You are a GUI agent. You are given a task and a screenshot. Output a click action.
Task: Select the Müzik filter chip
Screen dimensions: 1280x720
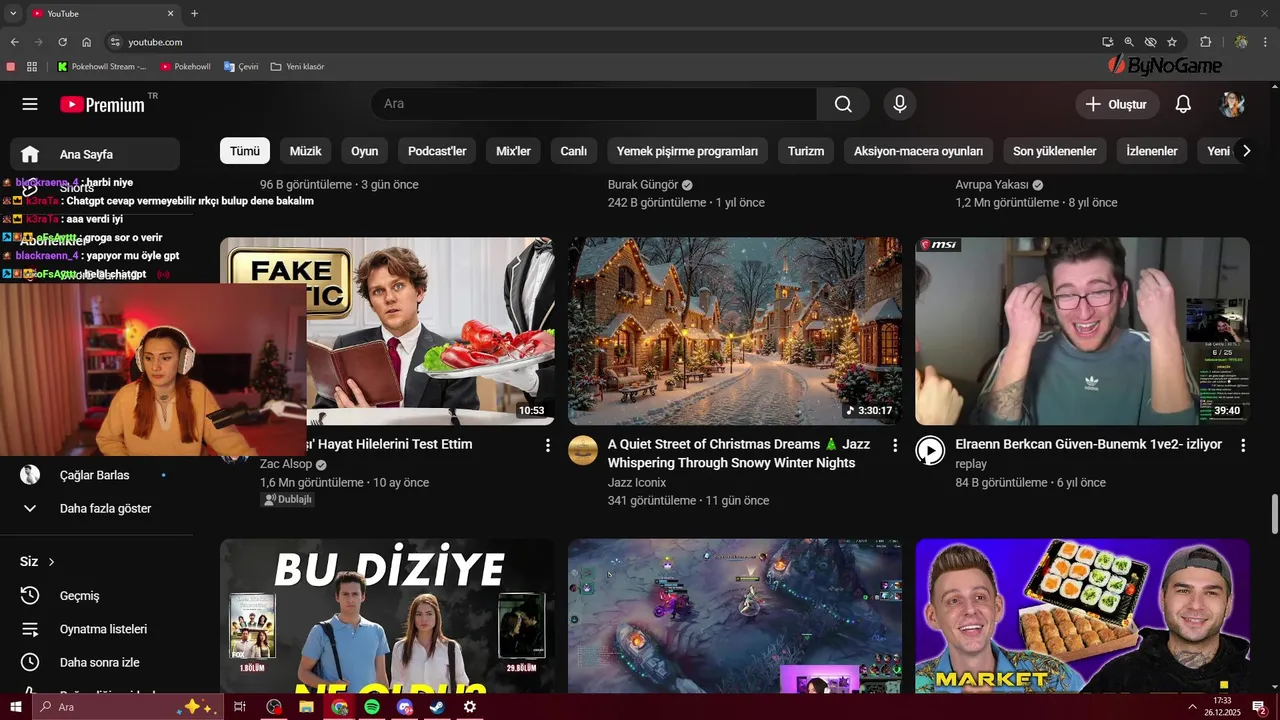coord(305,151)
